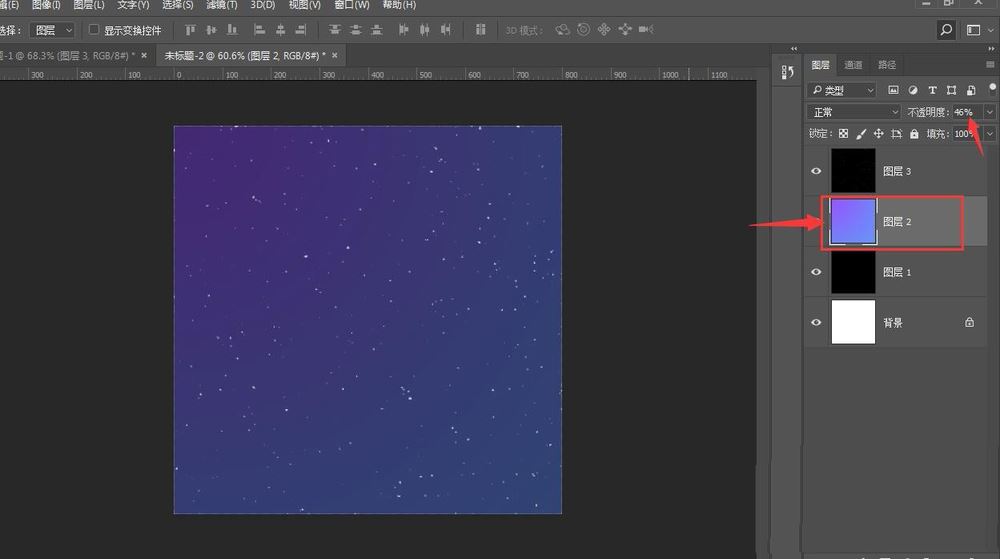Open the History panel icon
1000x559 pixels.
pos(788,73)
